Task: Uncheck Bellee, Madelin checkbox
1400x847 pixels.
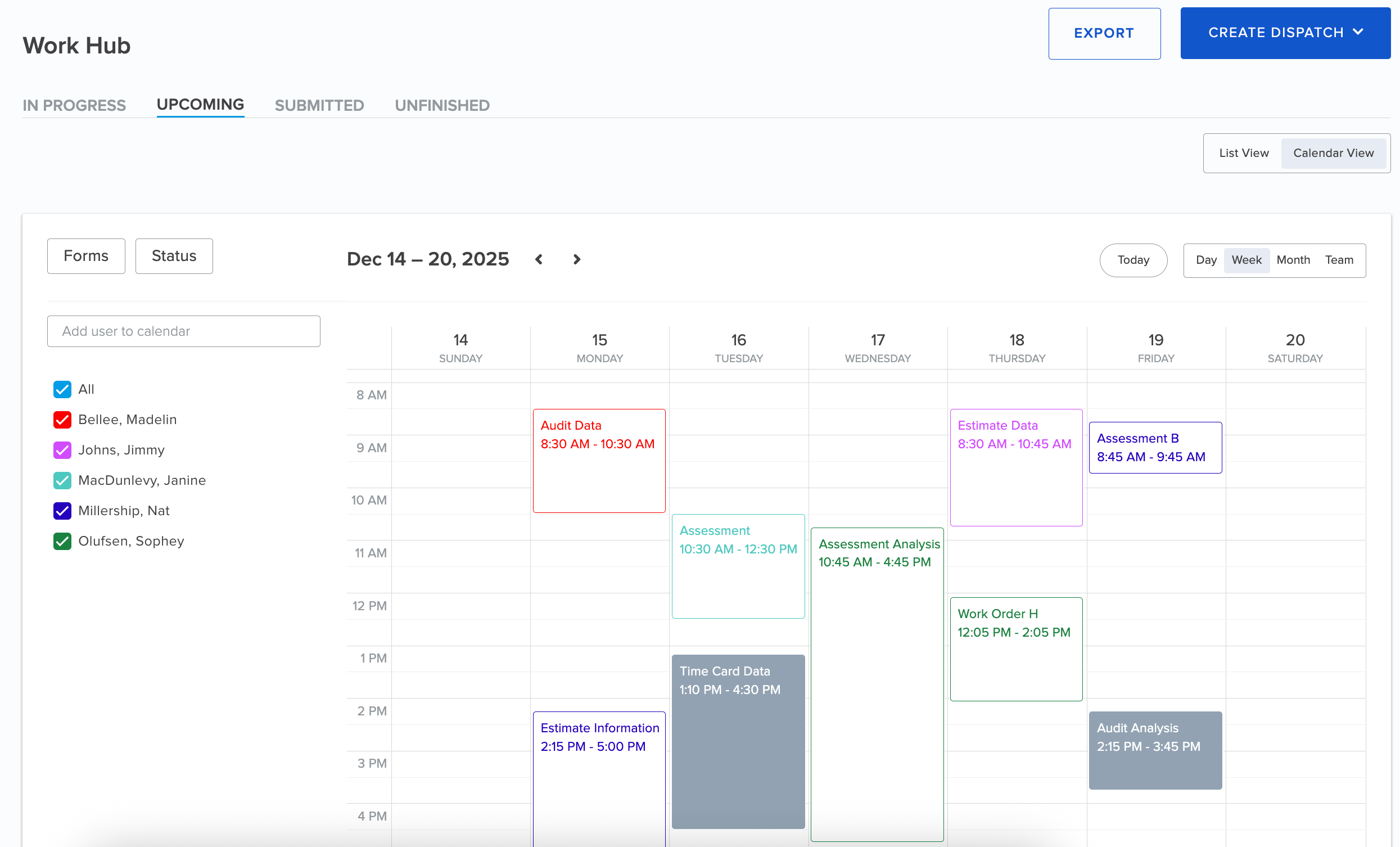Action: (x=62, y=420)
